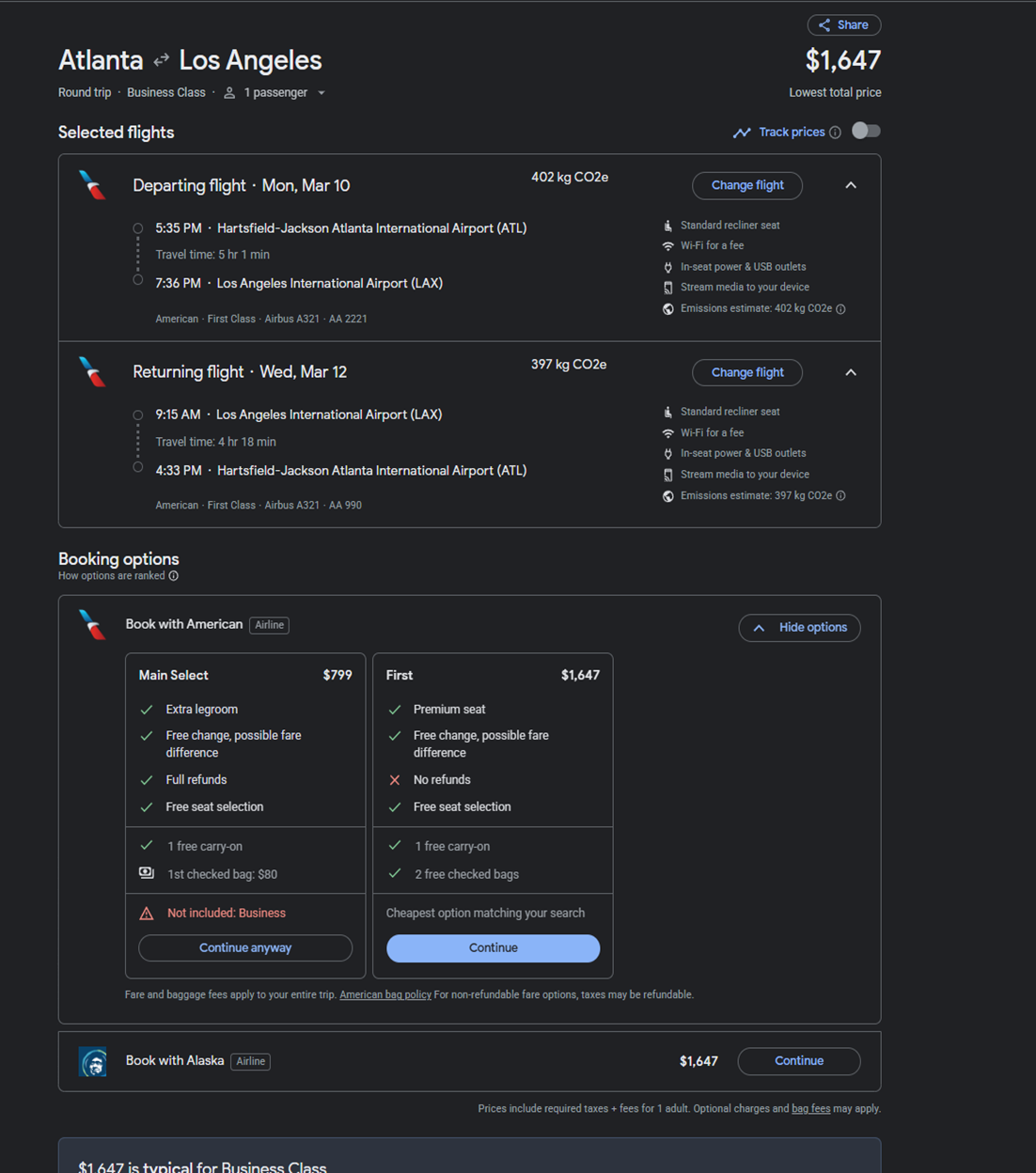Image resolution: width=1036 pixels, height=1173 pixels.
Task: Click Change flight for returning flight
Action: tap(747, 372)
